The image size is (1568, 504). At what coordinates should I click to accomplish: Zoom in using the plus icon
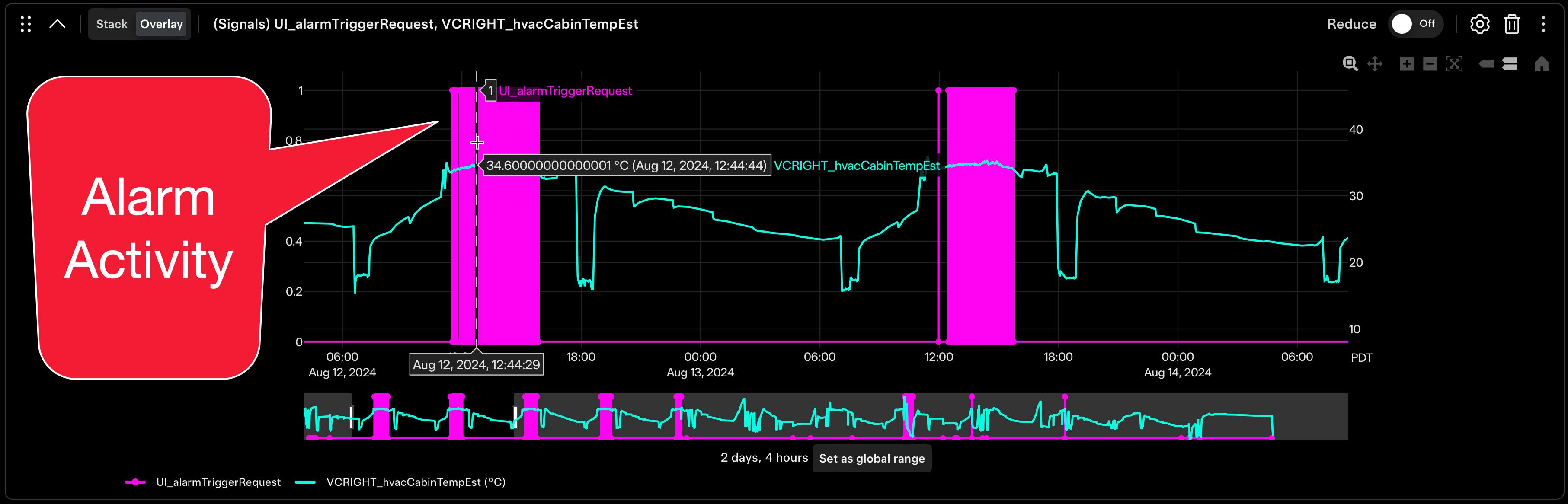click(x=1407, y=63)
